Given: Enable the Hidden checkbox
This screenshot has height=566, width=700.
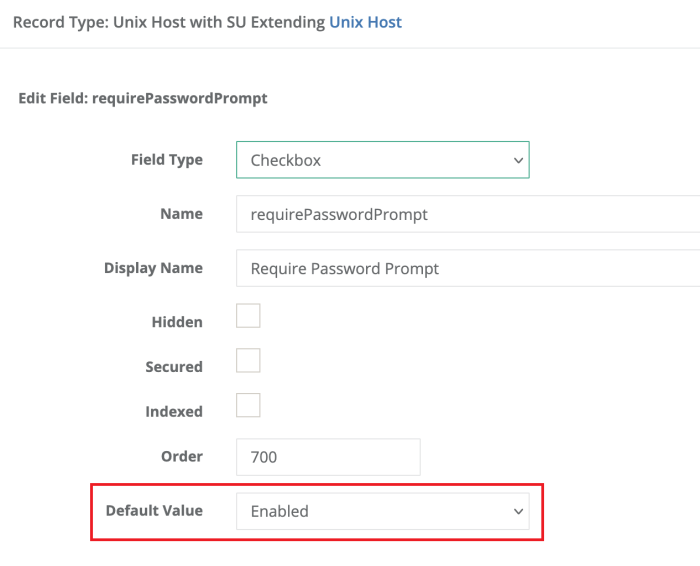Looking at the screenshot, I should tap(248, 316).
